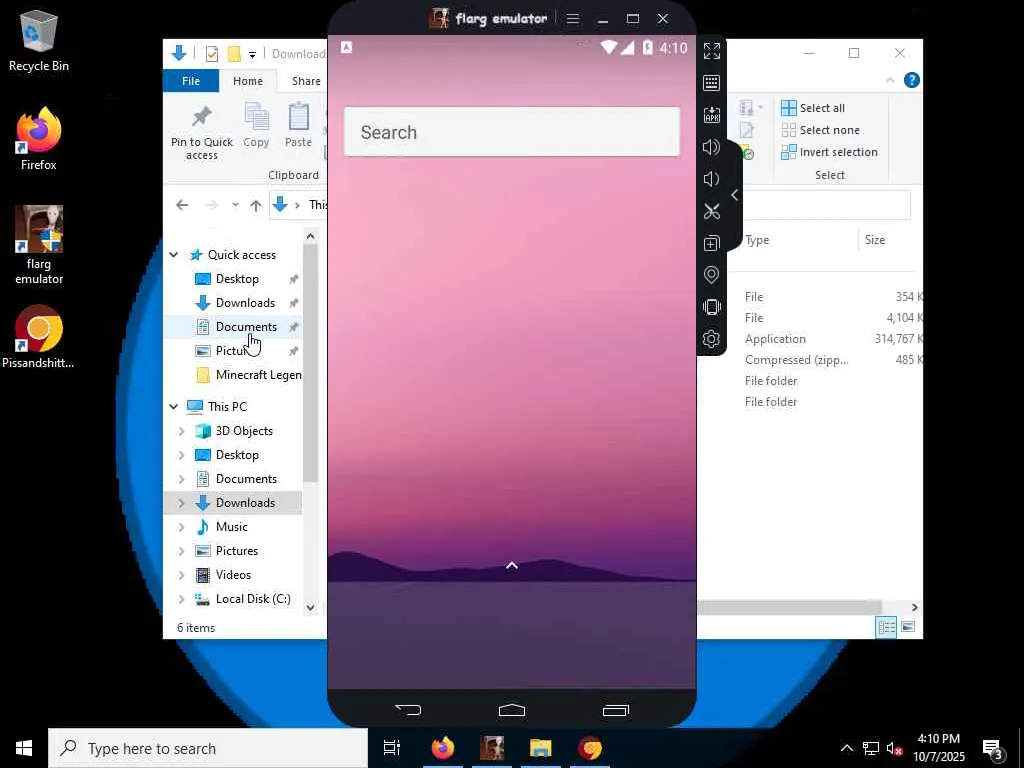Image resolution: width=1024 pixels, height=768 pixels.
Task: Lower emulator volume with lower speaker icon
Action: coord(711,179)
